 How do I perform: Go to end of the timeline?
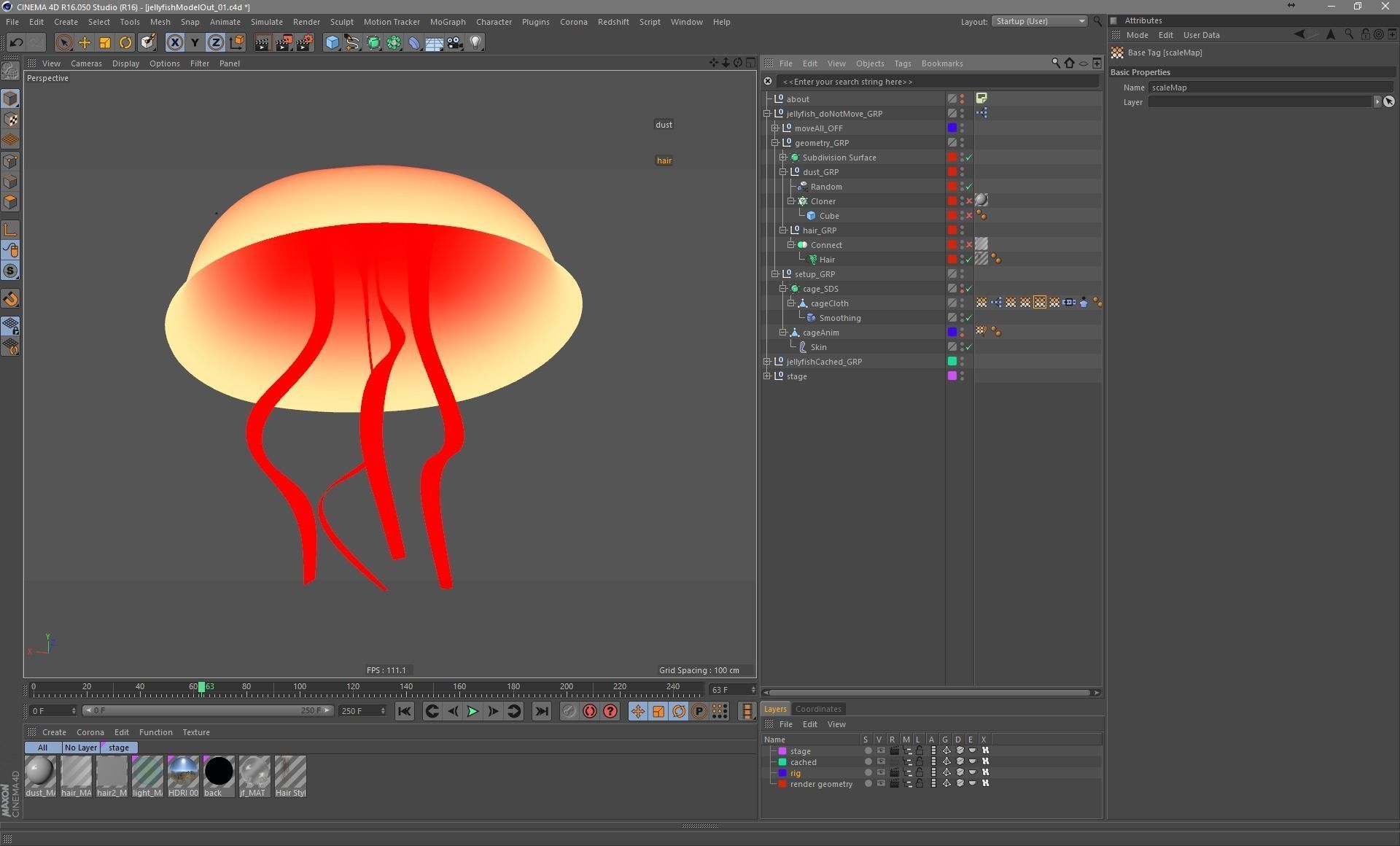[542, 711]
